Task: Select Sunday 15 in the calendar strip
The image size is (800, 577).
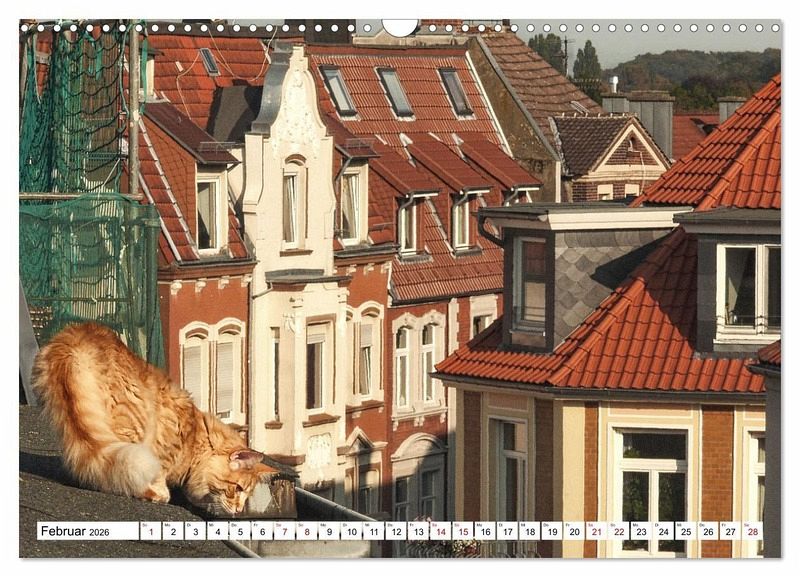Action: tap(463, 531)
